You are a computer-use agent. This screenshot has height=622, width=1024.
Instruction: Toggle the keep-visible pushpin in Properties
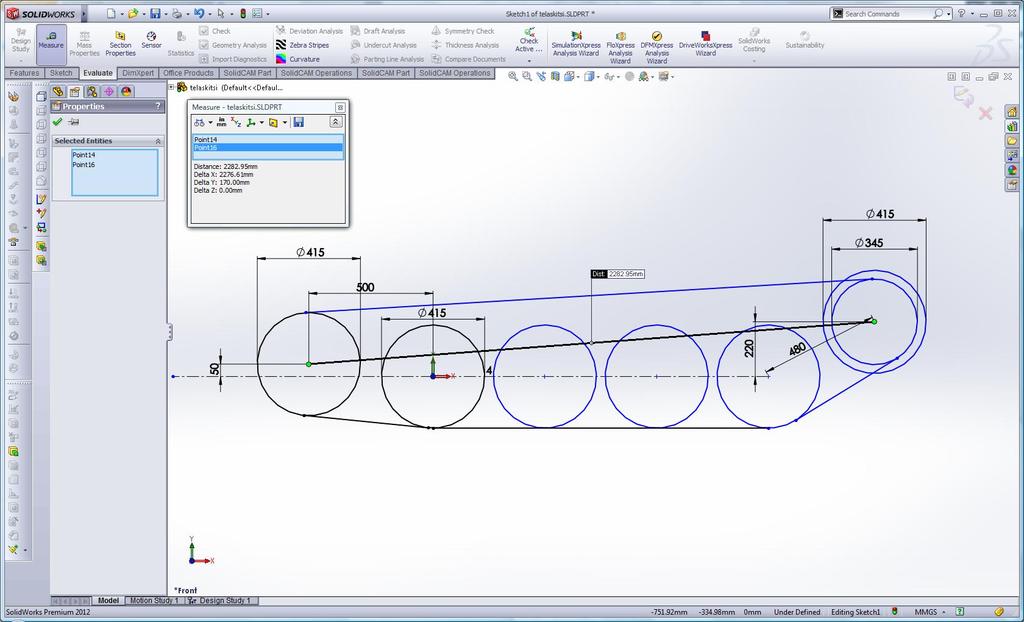pyautogui.click(x=74, y=122)
